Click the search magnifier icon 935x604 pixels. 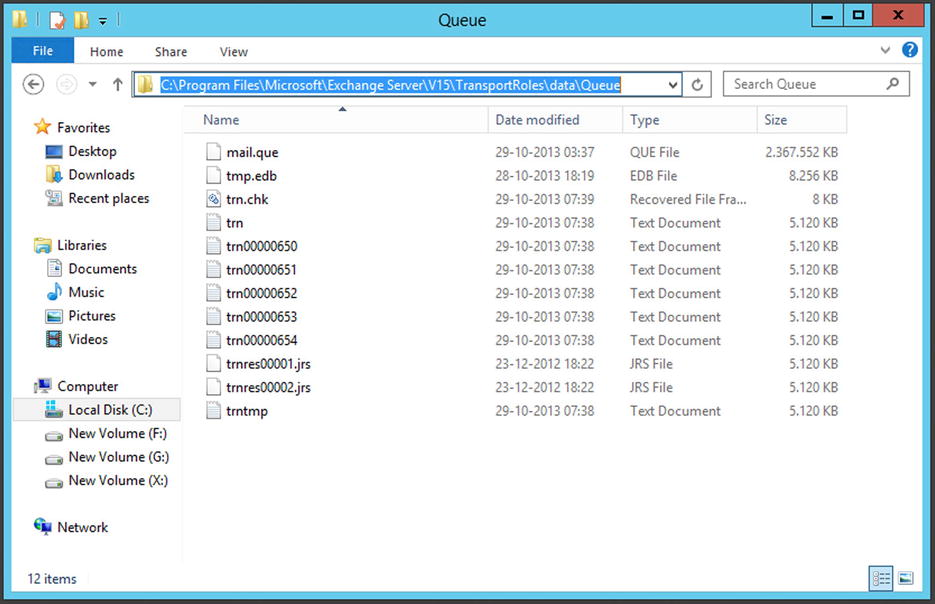click(892, 84)
